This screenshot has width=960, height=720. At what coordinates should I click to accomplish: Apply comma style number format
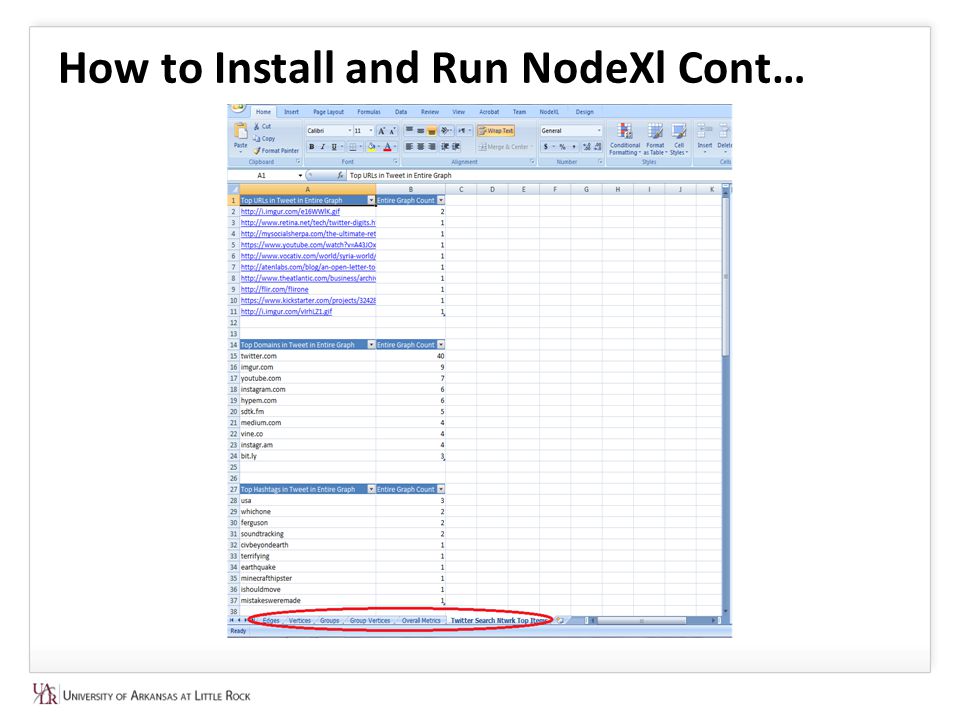574,147
